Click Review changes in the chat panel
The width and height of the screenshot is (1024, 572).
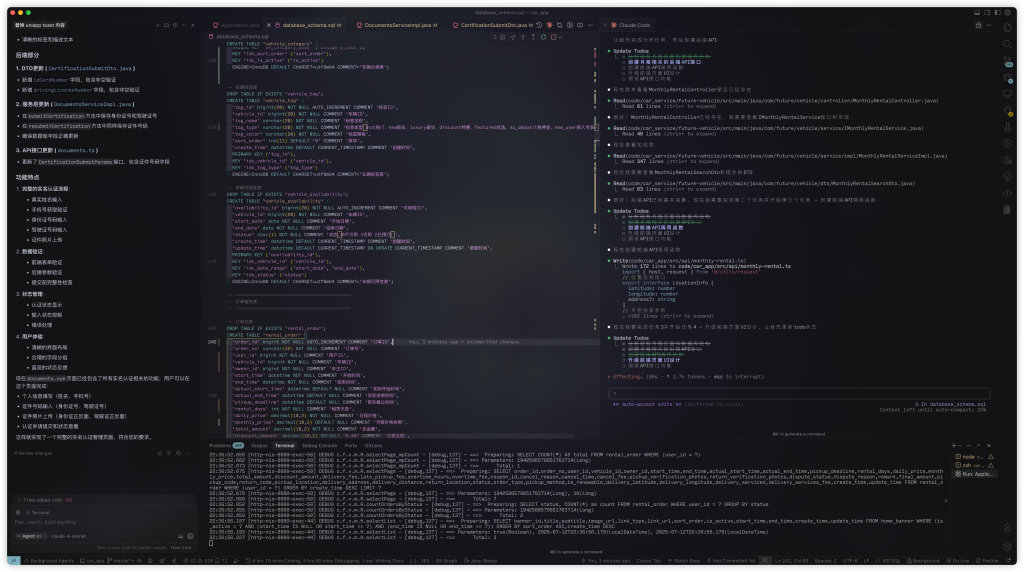click(x=37, y=453)
